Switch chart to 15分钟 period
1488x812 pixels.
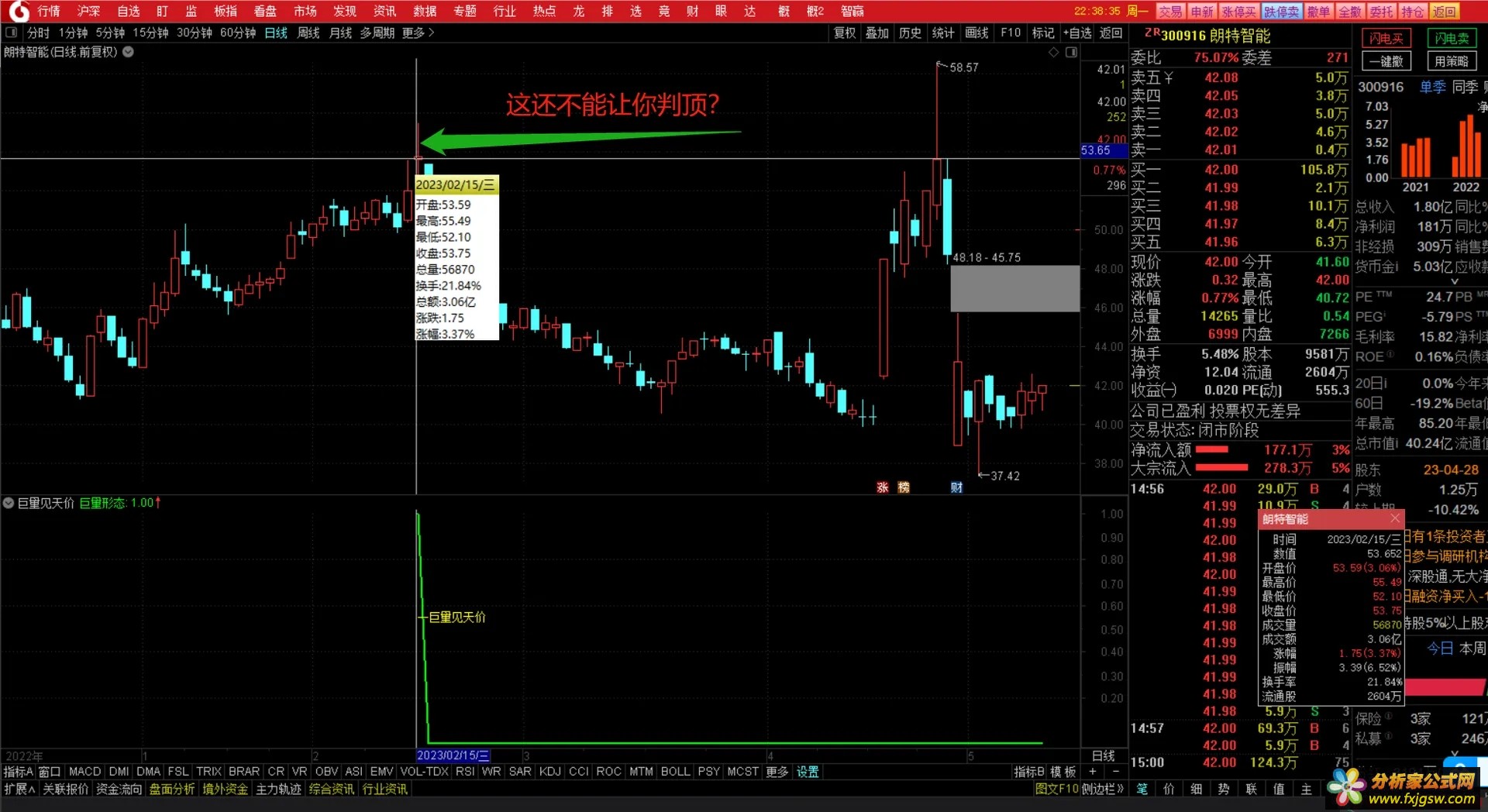(x=150, y=33)
